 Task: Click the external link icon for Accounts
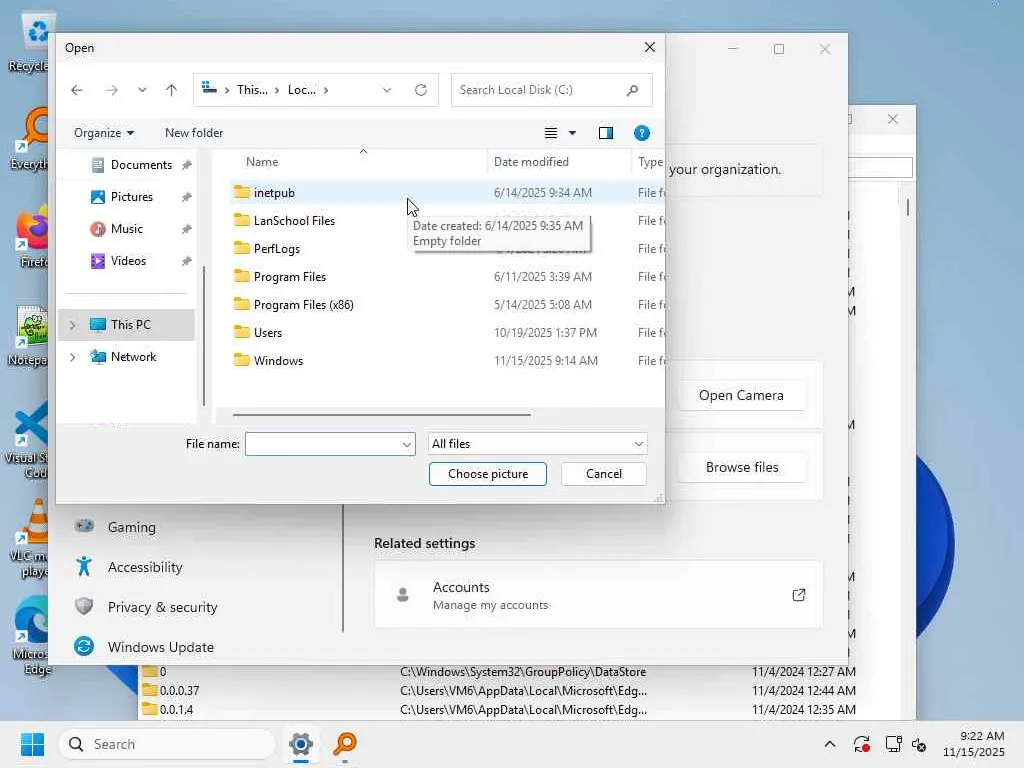[x=799, y=595]
